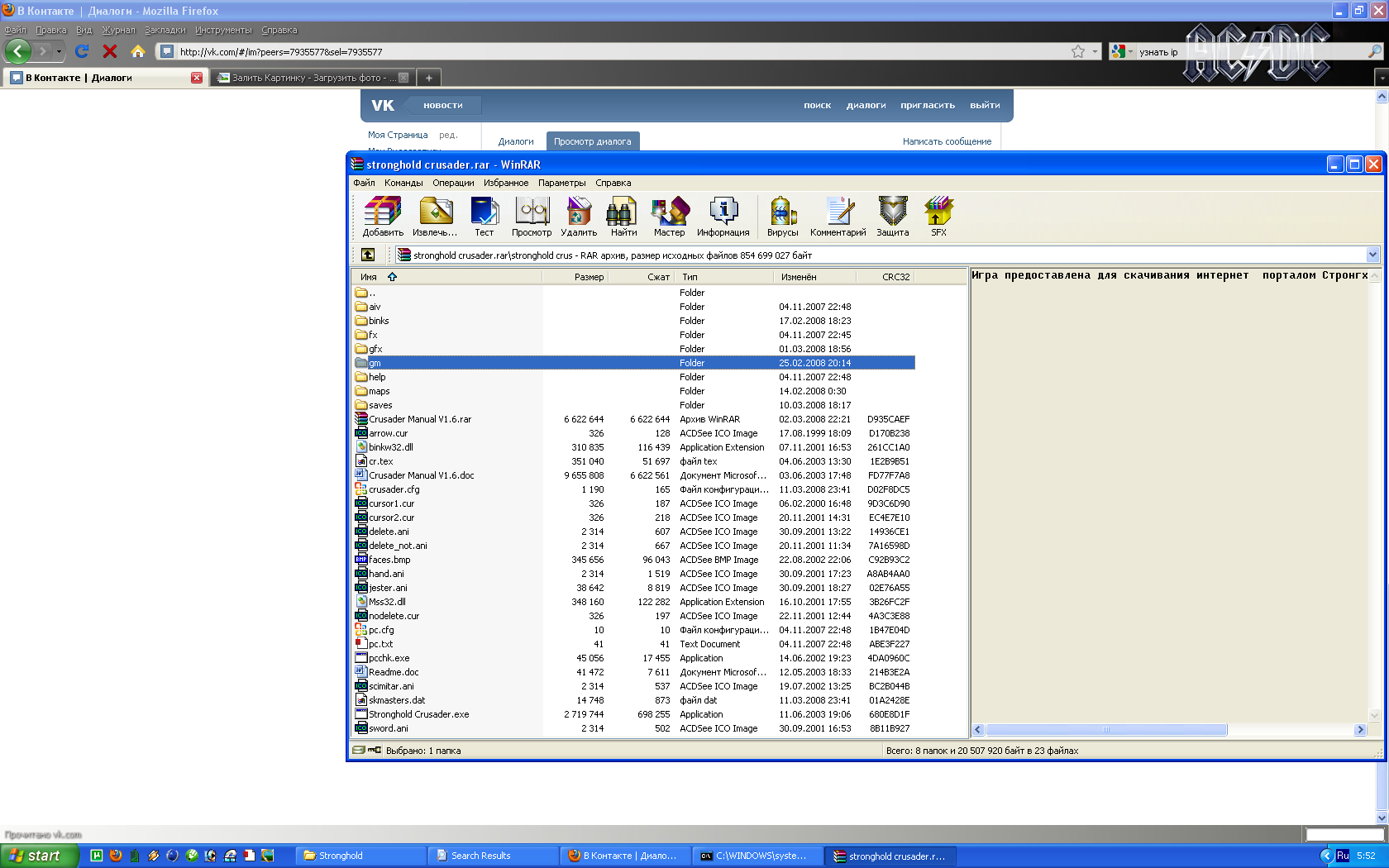Image resolution: width=1389 pixels, height=868 pixels.
Task: Open the Операции menu in WinRAR
Action: [453, 183]
